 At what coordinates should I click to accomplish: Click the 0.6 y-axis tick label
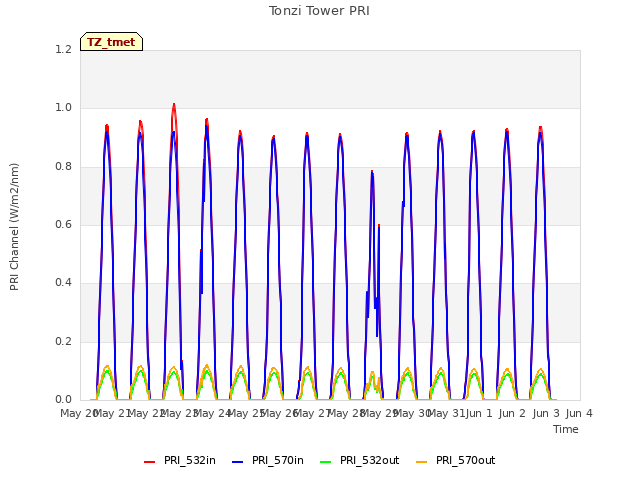point(63,224)
